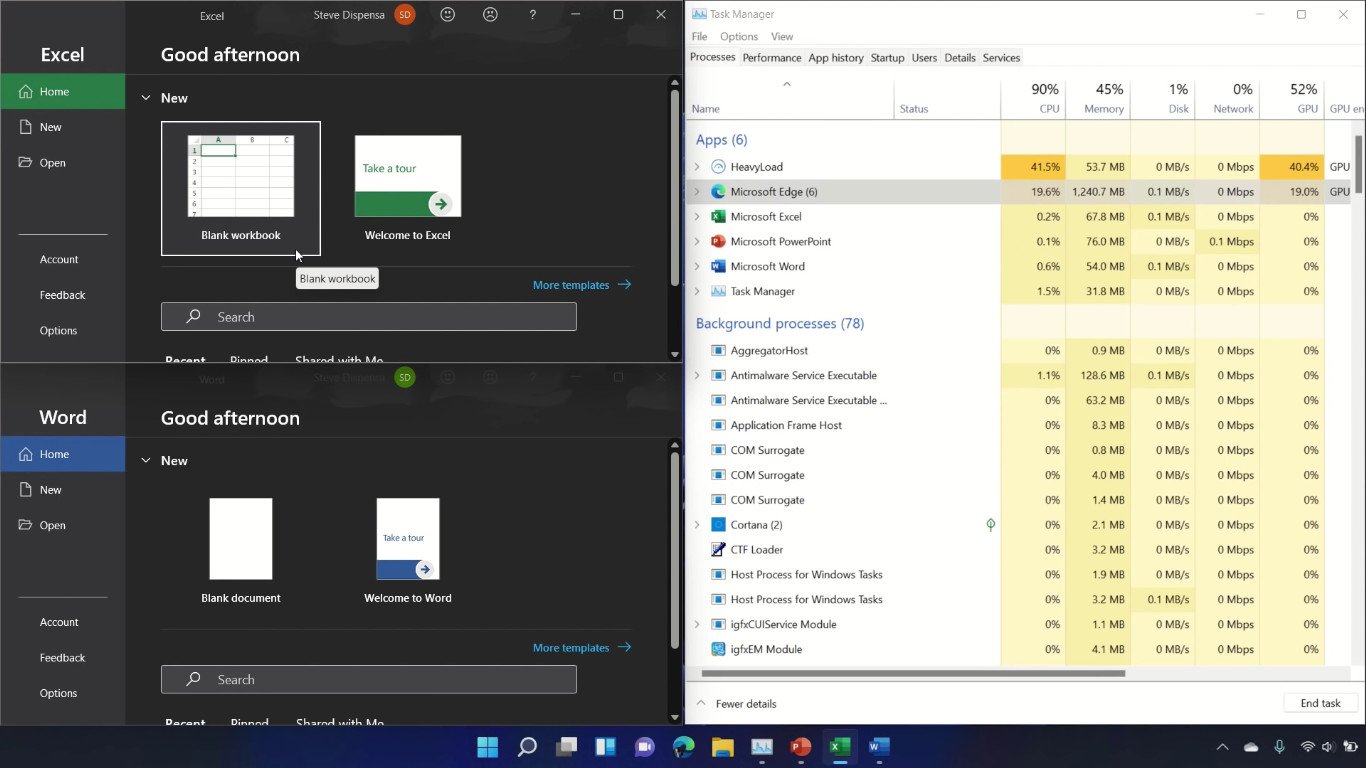
Task: Click the Help question mark in Excel's title bar
Action: click(532, 15)
